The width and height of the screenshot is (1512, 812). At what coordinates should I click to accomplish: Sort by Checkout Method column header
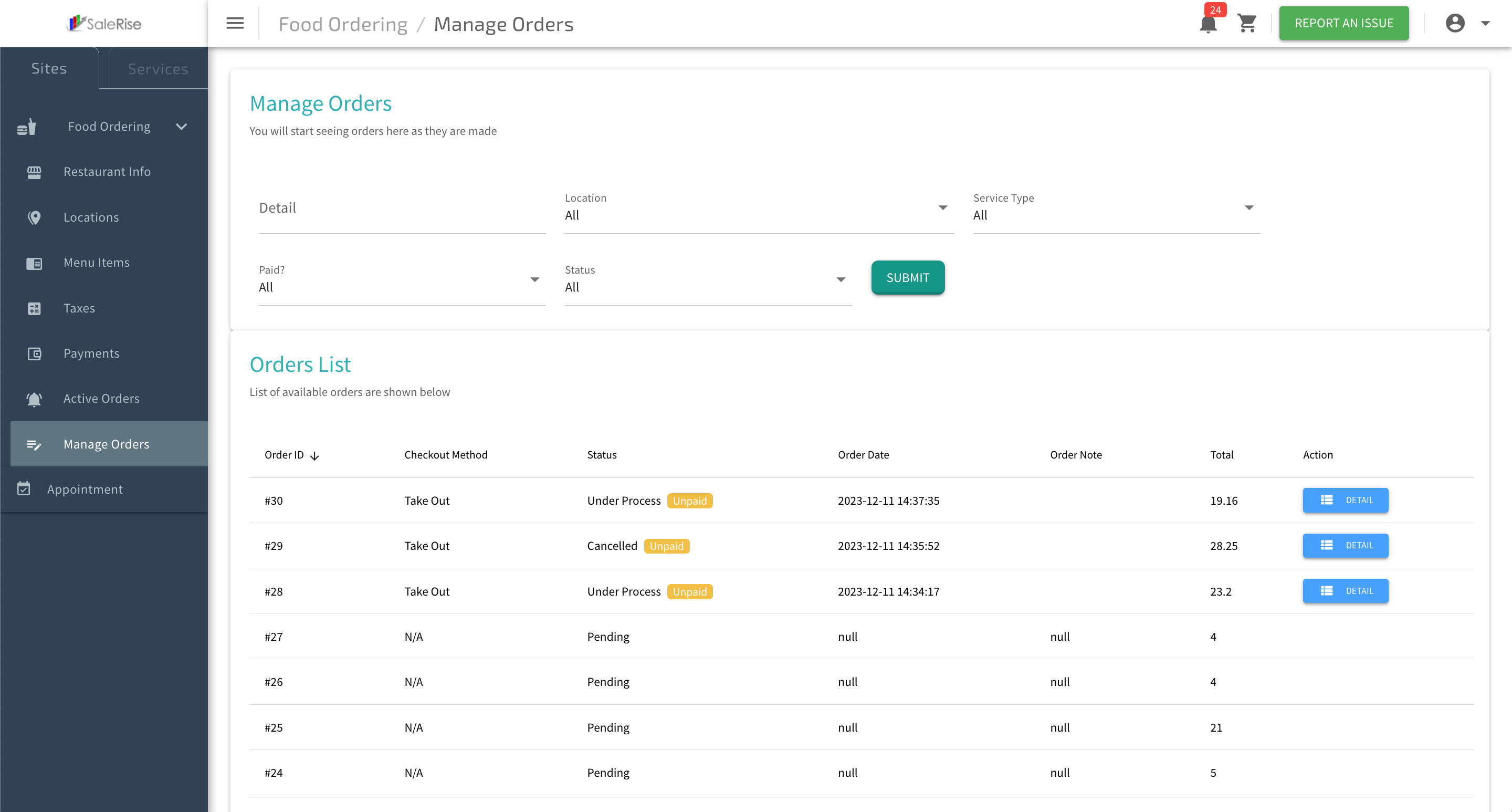446,455
